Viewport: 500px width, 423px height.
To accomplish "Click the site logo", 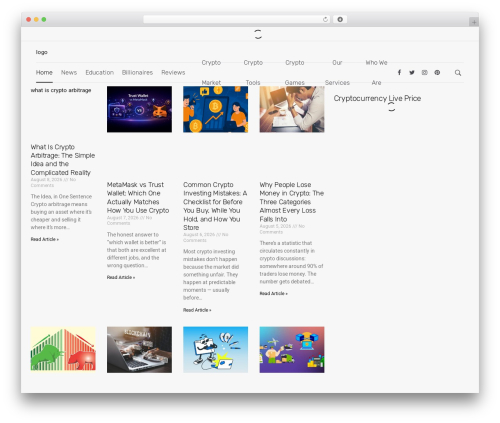I will pos(41,52).
